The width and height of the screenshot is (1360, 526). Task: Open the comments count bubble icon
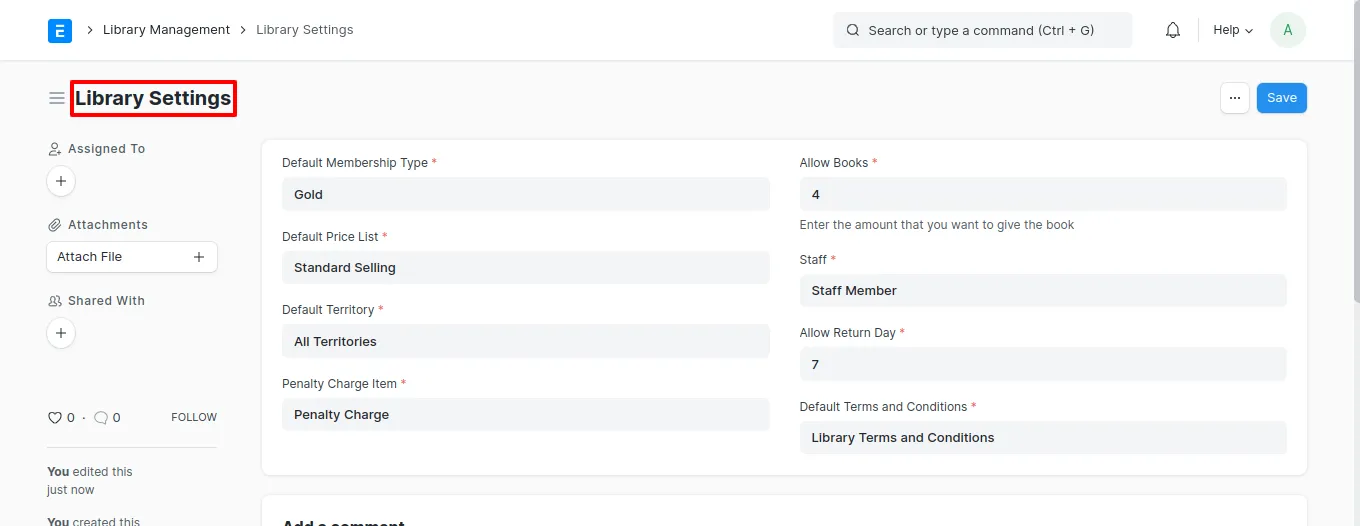coord(101,418)
